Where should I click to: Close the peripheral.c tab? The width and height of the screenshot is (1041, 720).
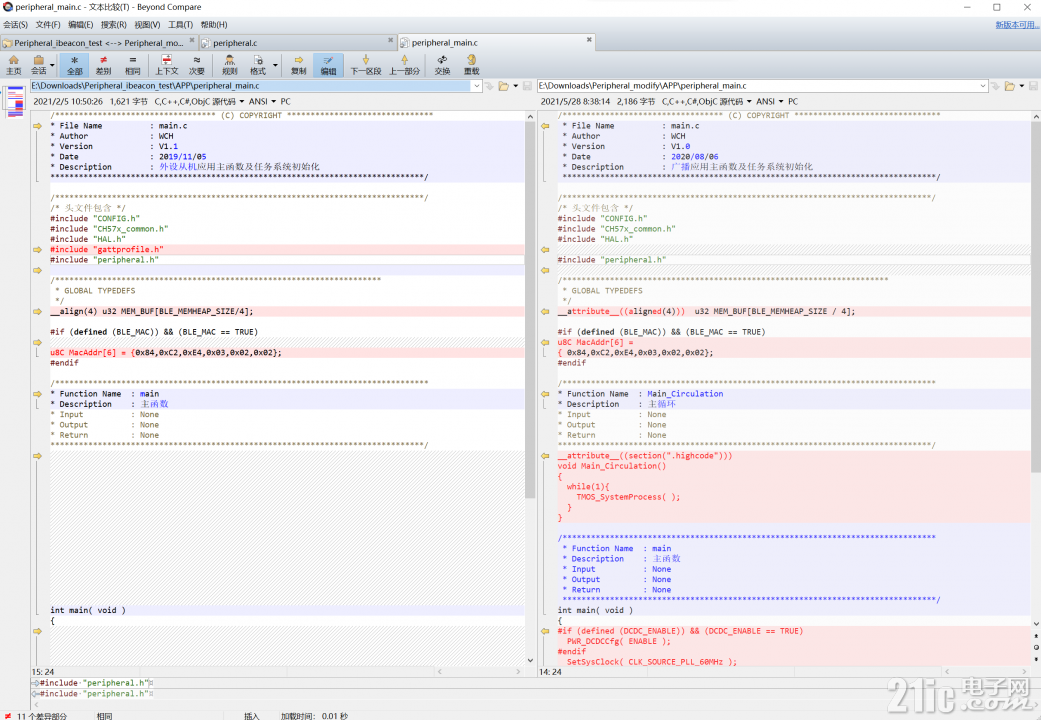point(390,40)
